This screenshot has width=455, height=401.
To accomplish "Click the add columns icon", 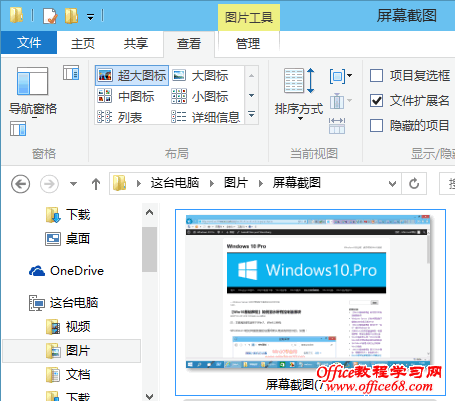I will pos(341,101).
